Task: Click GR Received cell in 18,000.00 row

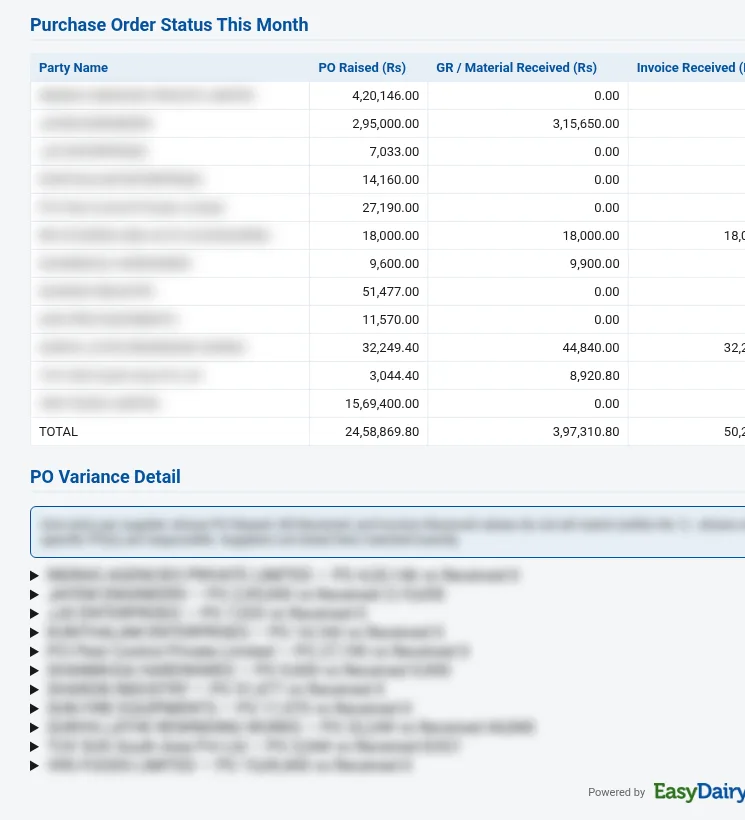Action: pos(591,236)
